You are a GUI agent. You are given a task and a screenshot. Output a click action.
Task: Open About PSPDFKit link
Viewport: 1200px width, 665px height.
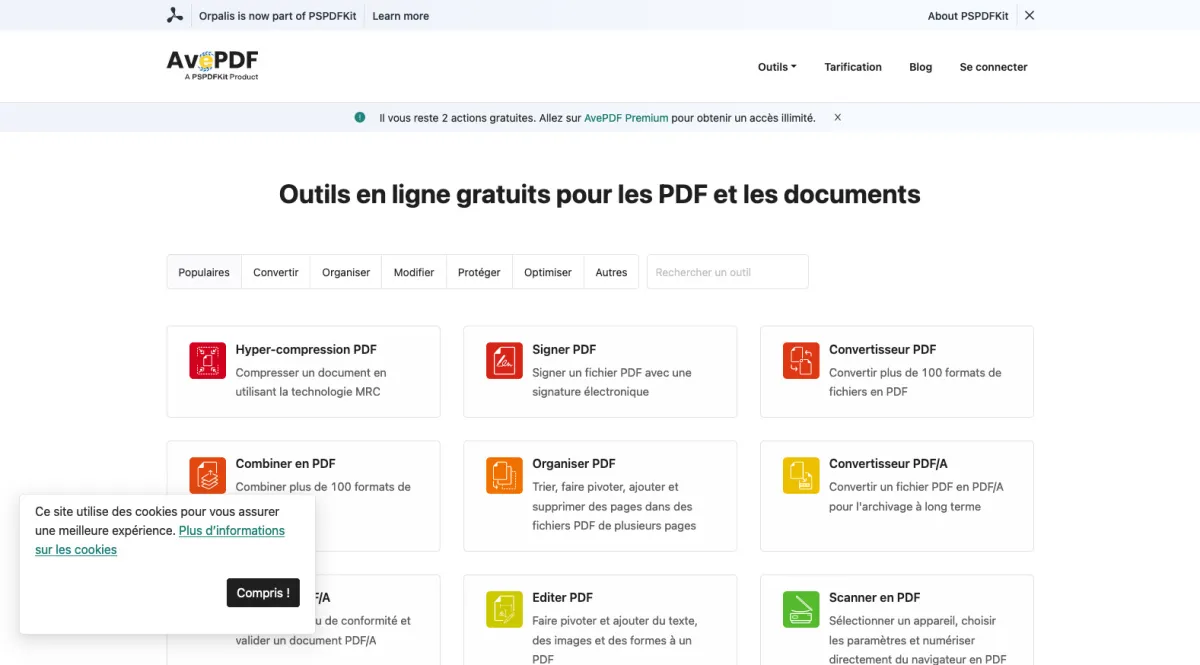(968, 16)
